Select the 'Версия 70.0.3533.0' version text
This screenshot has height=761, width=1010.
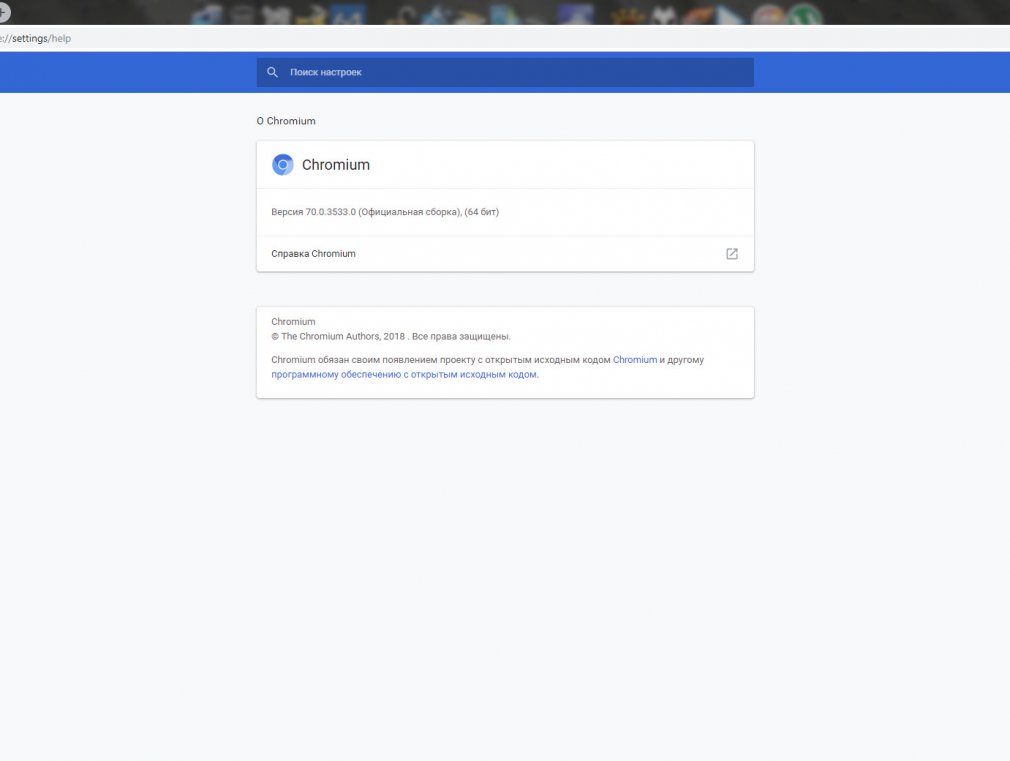point(385,212)
